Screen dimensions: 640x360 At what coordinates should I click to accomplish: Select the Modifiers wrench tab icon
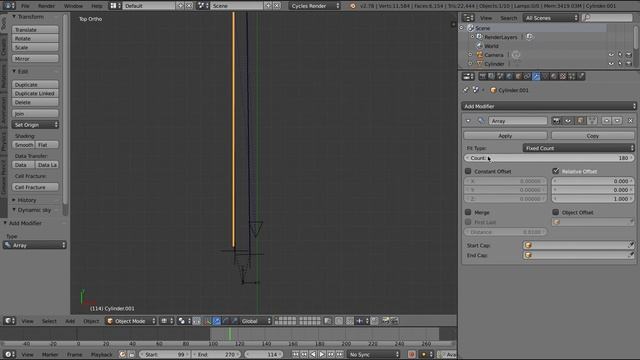(536, 76)
